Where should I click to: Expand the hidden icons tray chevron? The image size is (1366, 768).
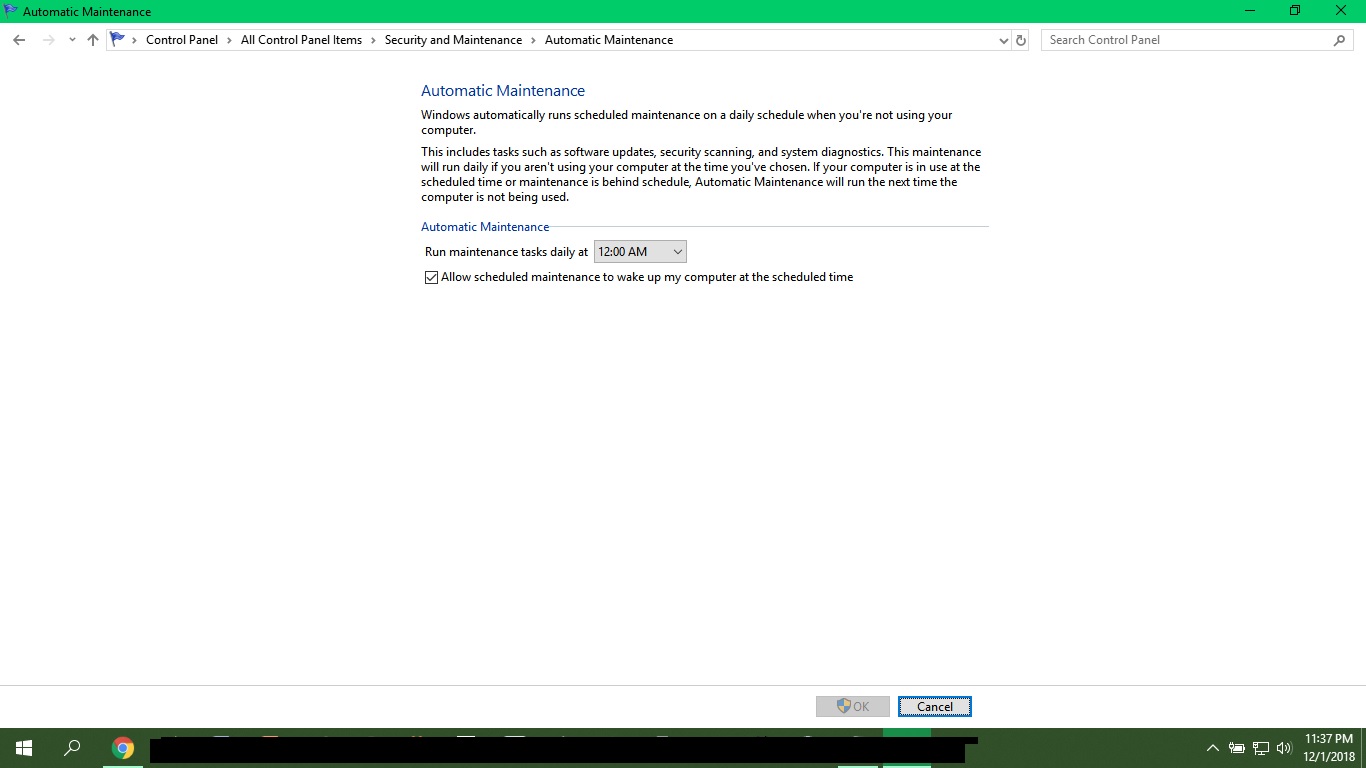pyautogui.click(x=1211, y=747)
